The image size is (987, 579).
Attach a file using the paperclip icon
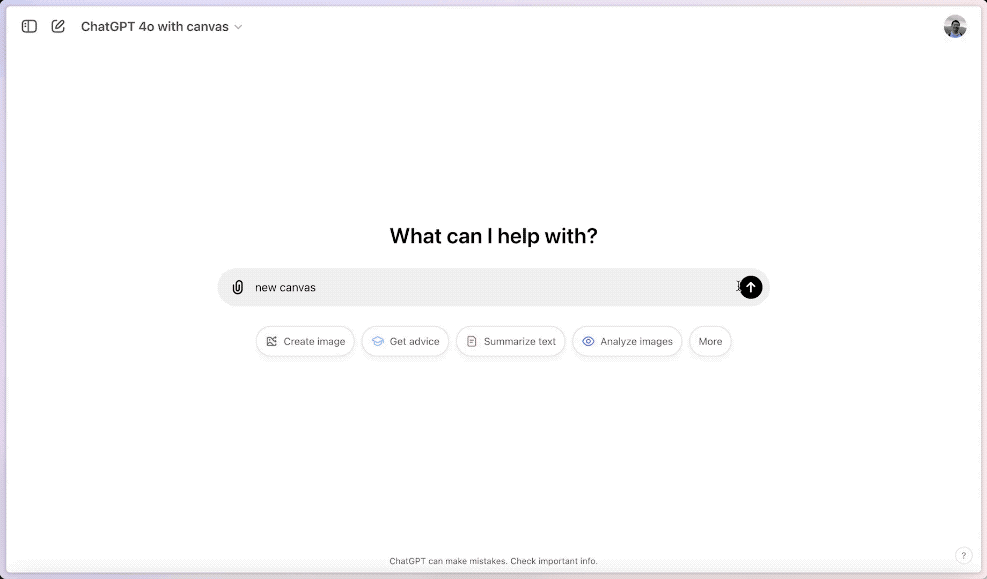tap(237, 287)
